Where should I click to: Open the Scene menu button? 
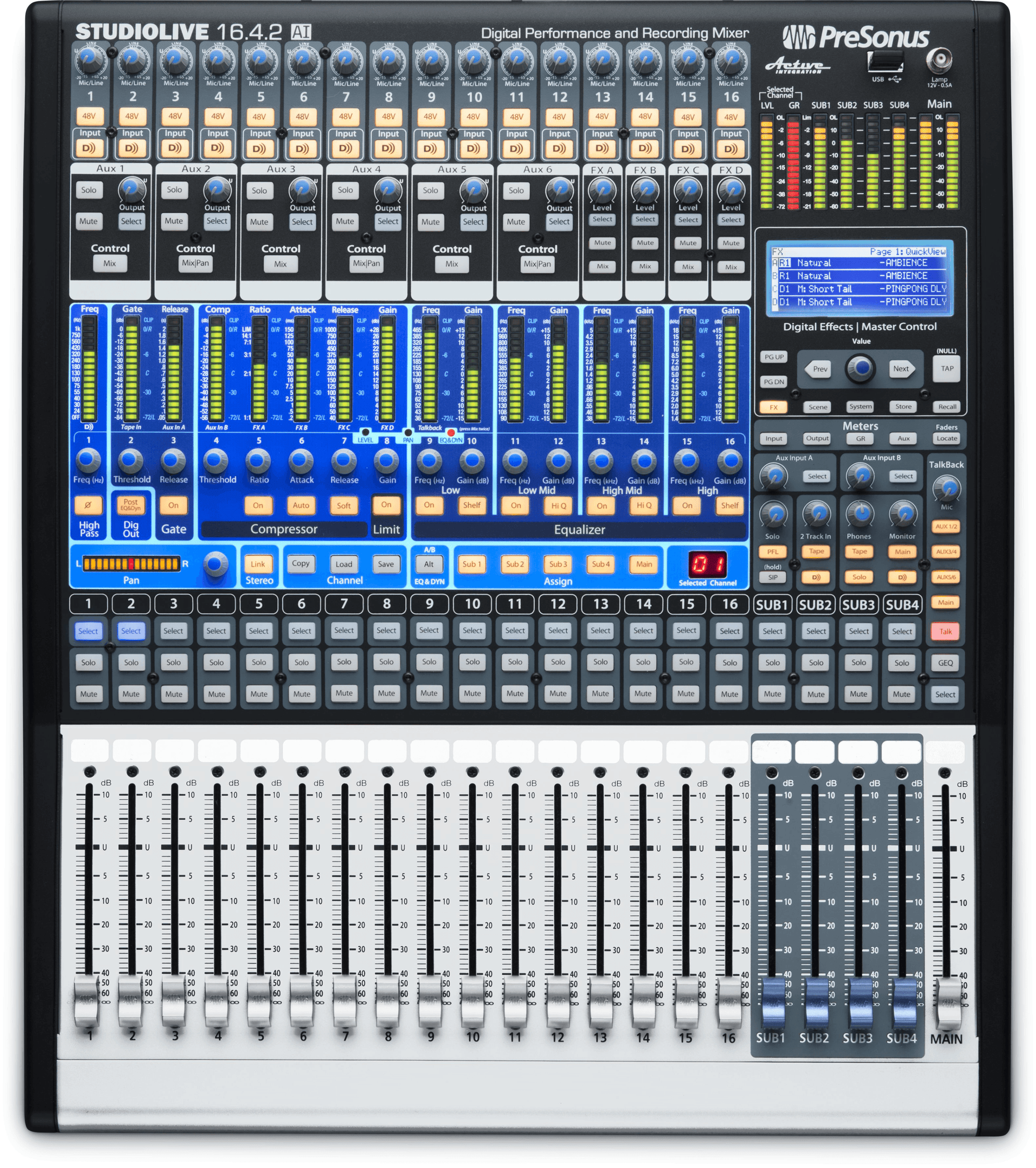tap(817, 408)
